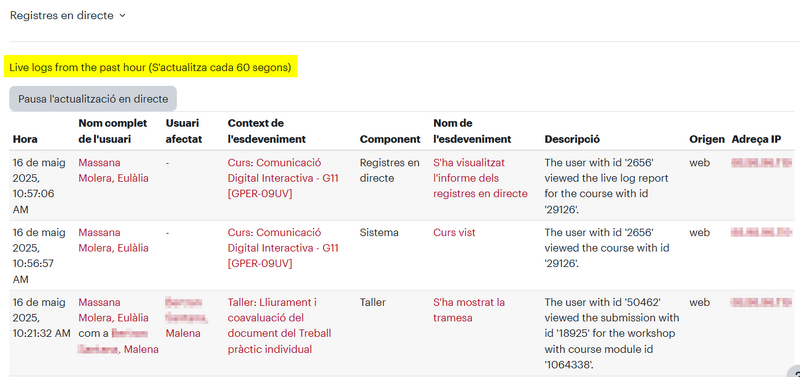
Task: Click the Descripció column header
Action: [x=572, y=139]
